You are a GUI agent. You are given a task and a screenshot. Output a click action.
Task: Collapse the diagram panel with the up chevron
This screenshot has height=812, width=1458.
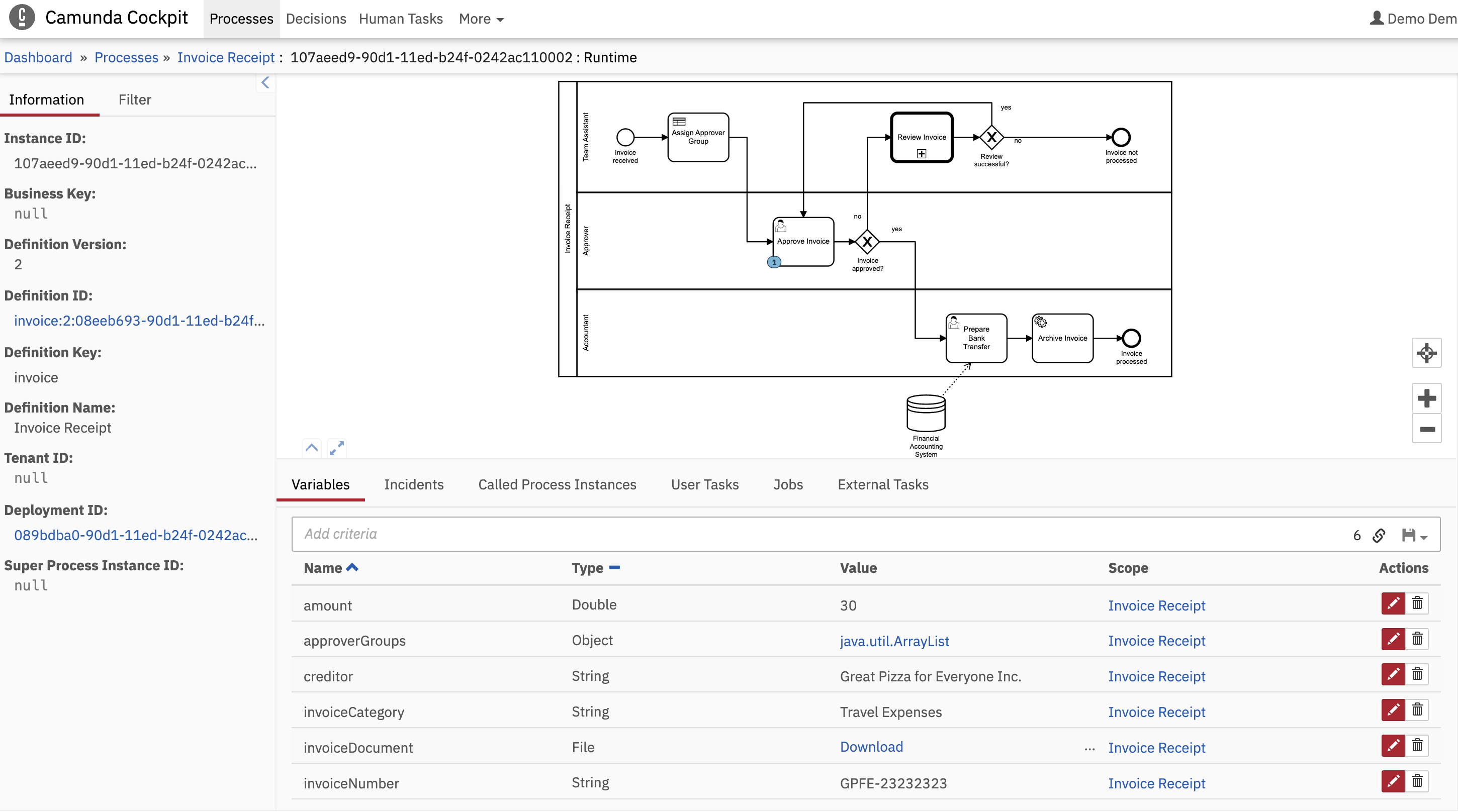(x=311, y=448)
